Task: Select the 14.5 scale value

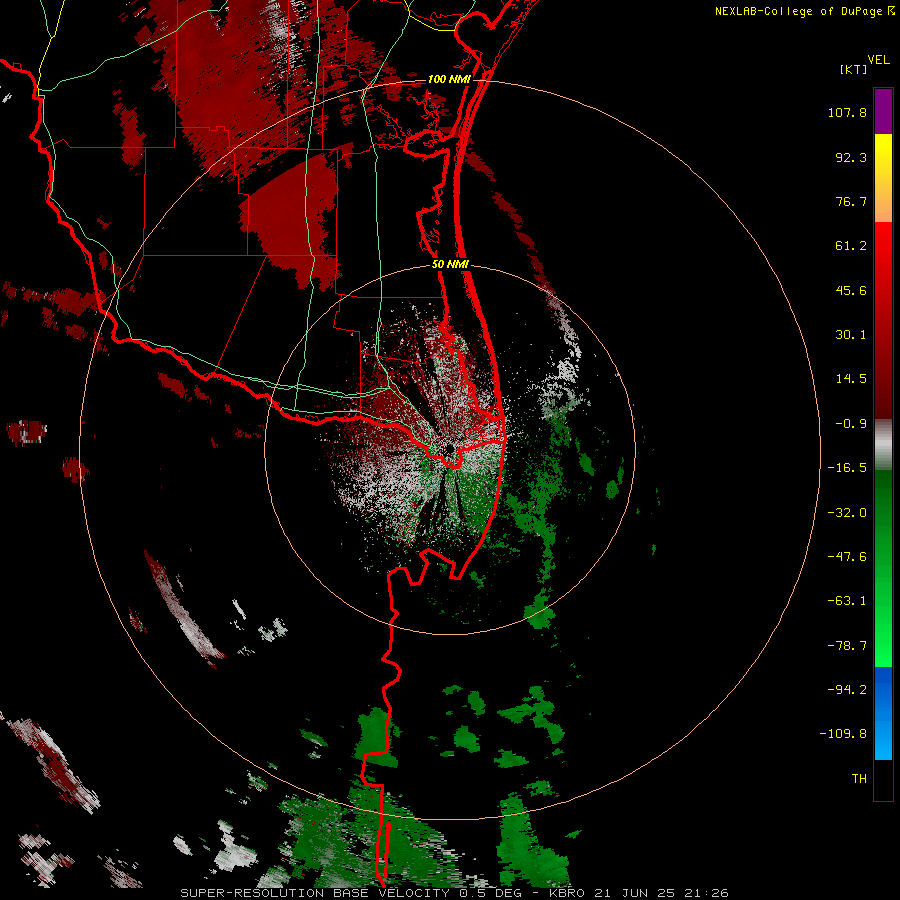Action: [x=851, y=379]
